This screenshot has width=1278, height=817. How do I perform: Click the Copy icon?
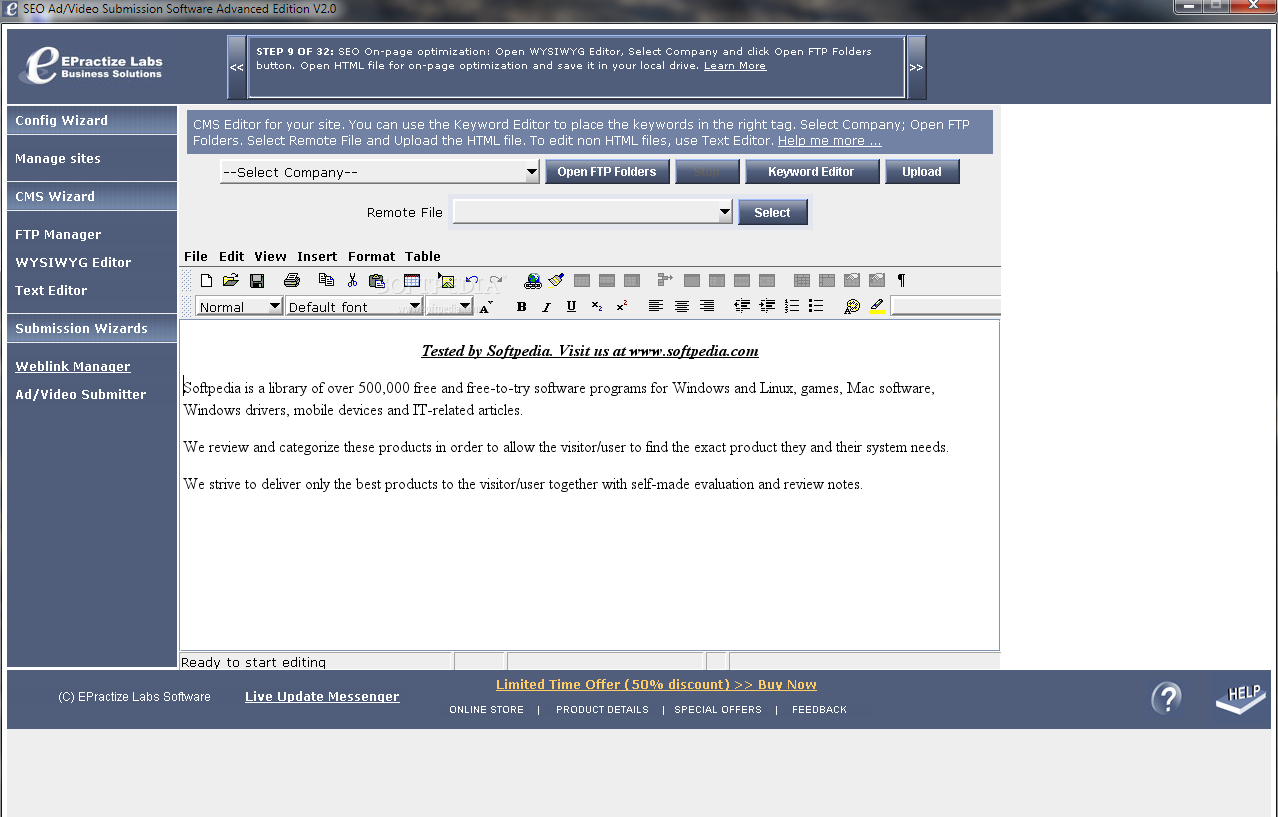[326, 281]
